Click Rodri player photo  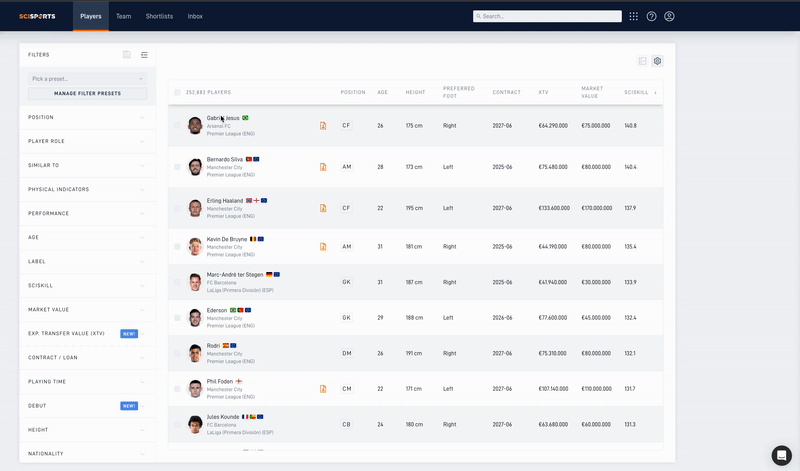[195, 353]
